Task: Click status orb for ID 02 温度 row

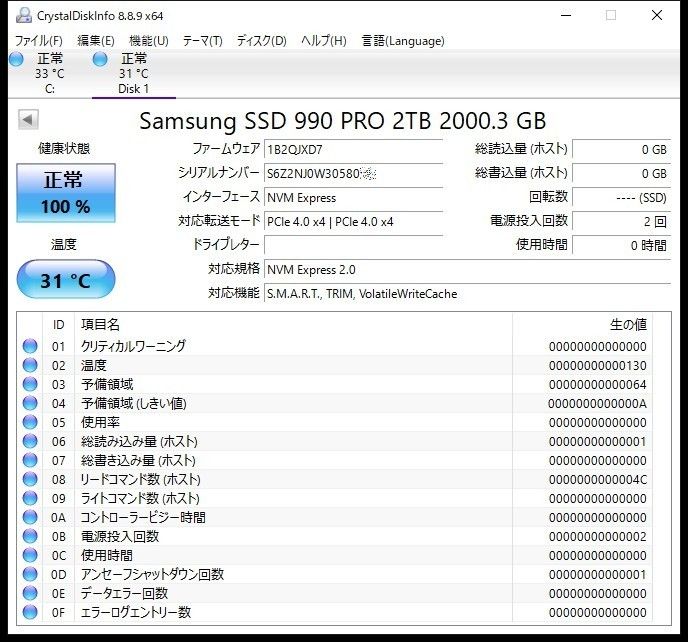Action: [30, 365]
